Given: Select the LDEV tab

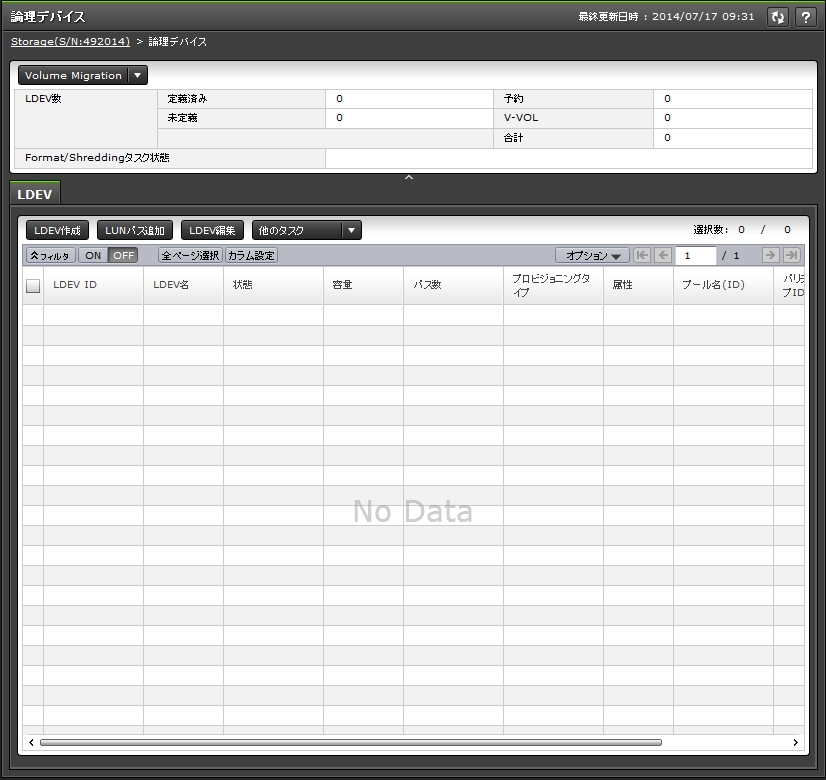Looking at the screenshot, I should pos(35,194).
